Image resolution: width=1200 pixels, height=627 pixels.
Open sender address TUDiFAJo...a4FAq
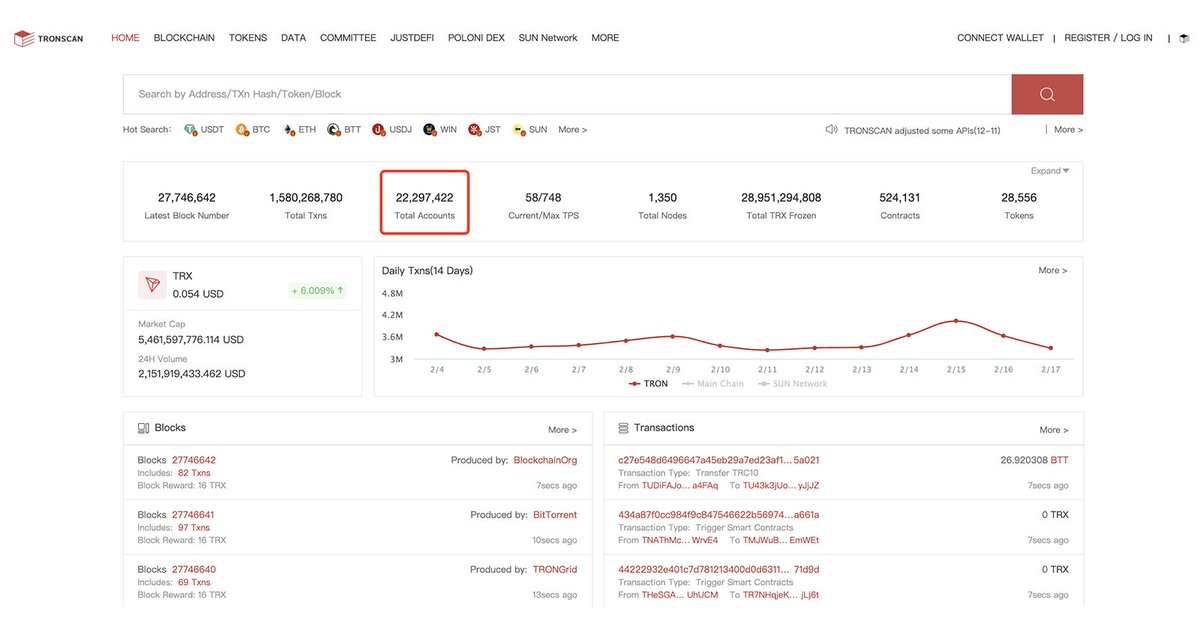tap(680, 486)
